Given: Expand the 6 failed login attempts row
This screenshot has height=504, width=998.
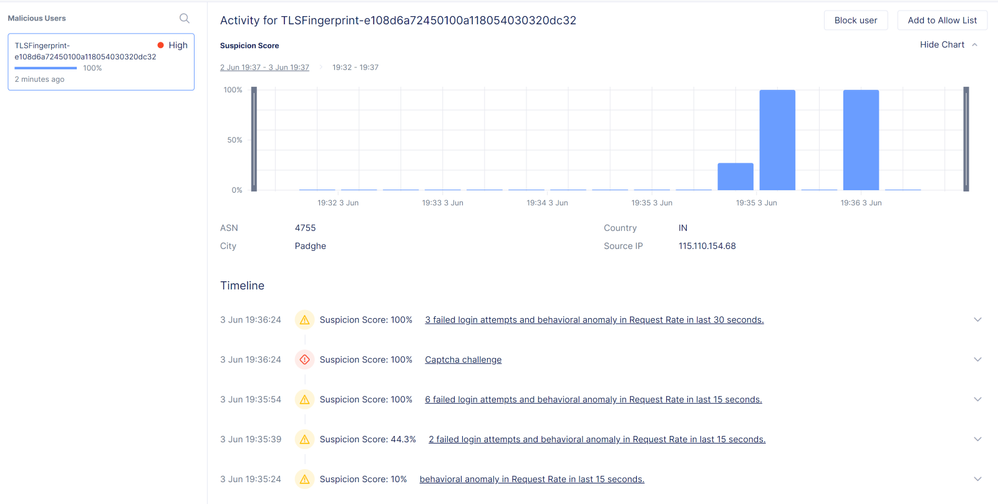Looking at the screenshot, I should tap(978, 400).
